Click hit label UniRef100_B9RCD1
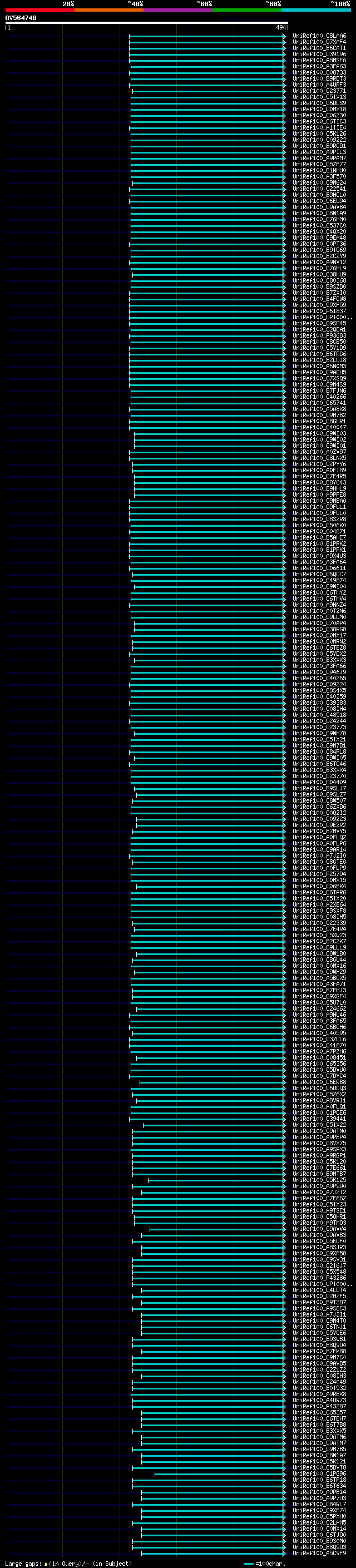Image resolution: width=356 pixels, height=1568 pixels. (319, 146)
